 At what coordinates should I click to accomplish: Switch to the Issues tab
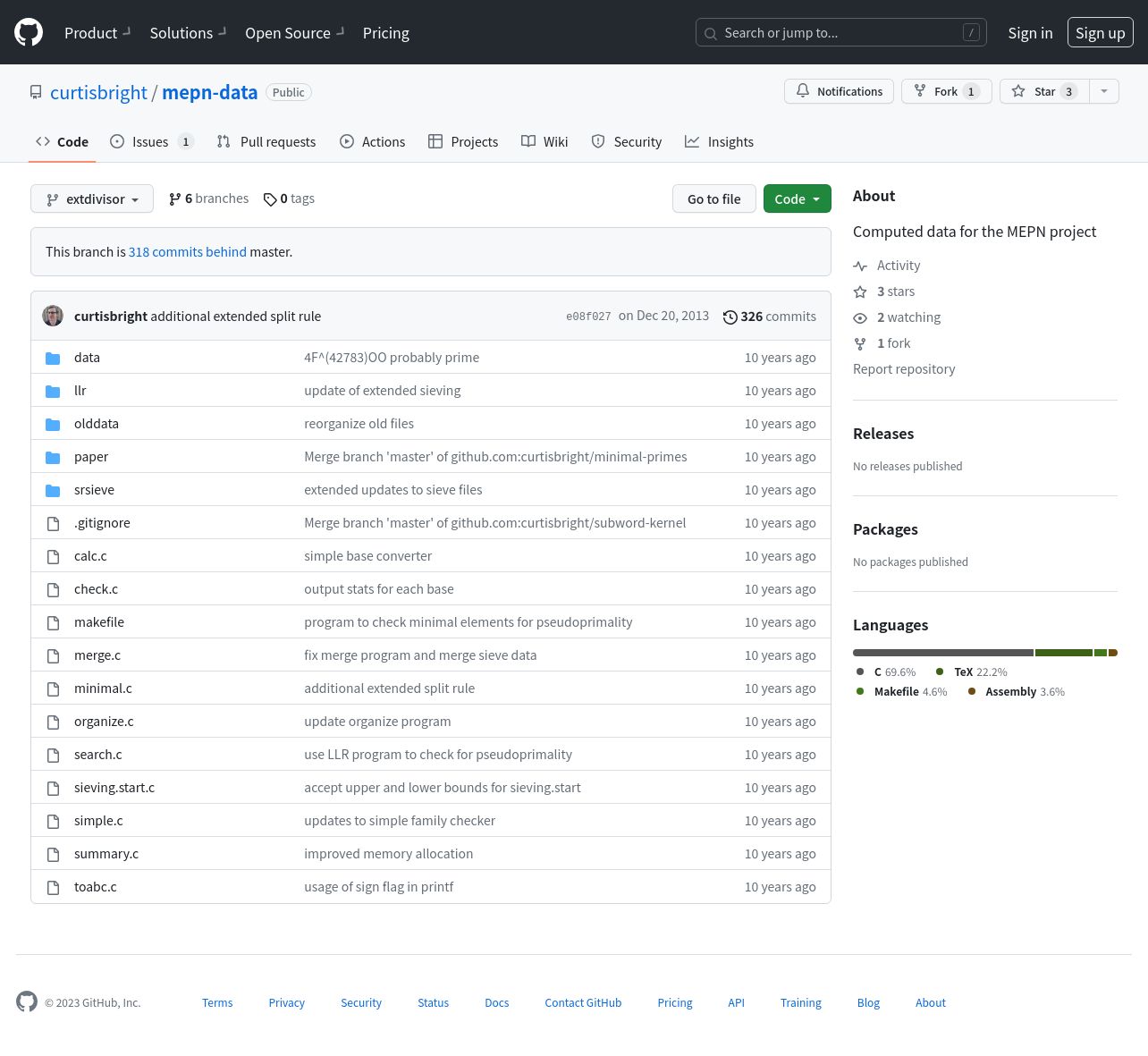[x=151, y=141]
